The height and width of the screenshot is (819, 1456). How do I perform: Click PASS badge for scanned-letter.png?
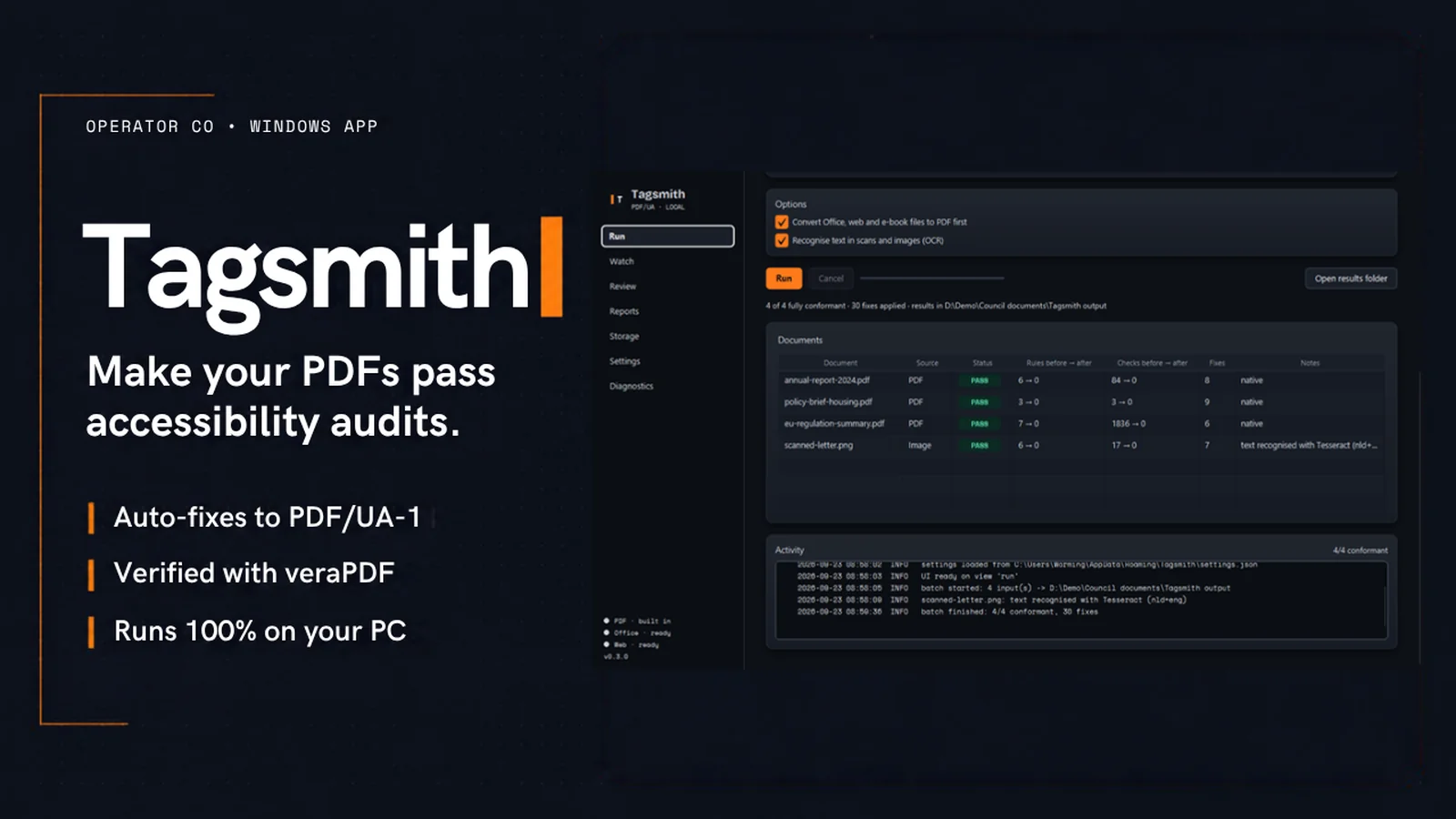tap(979, 446)
